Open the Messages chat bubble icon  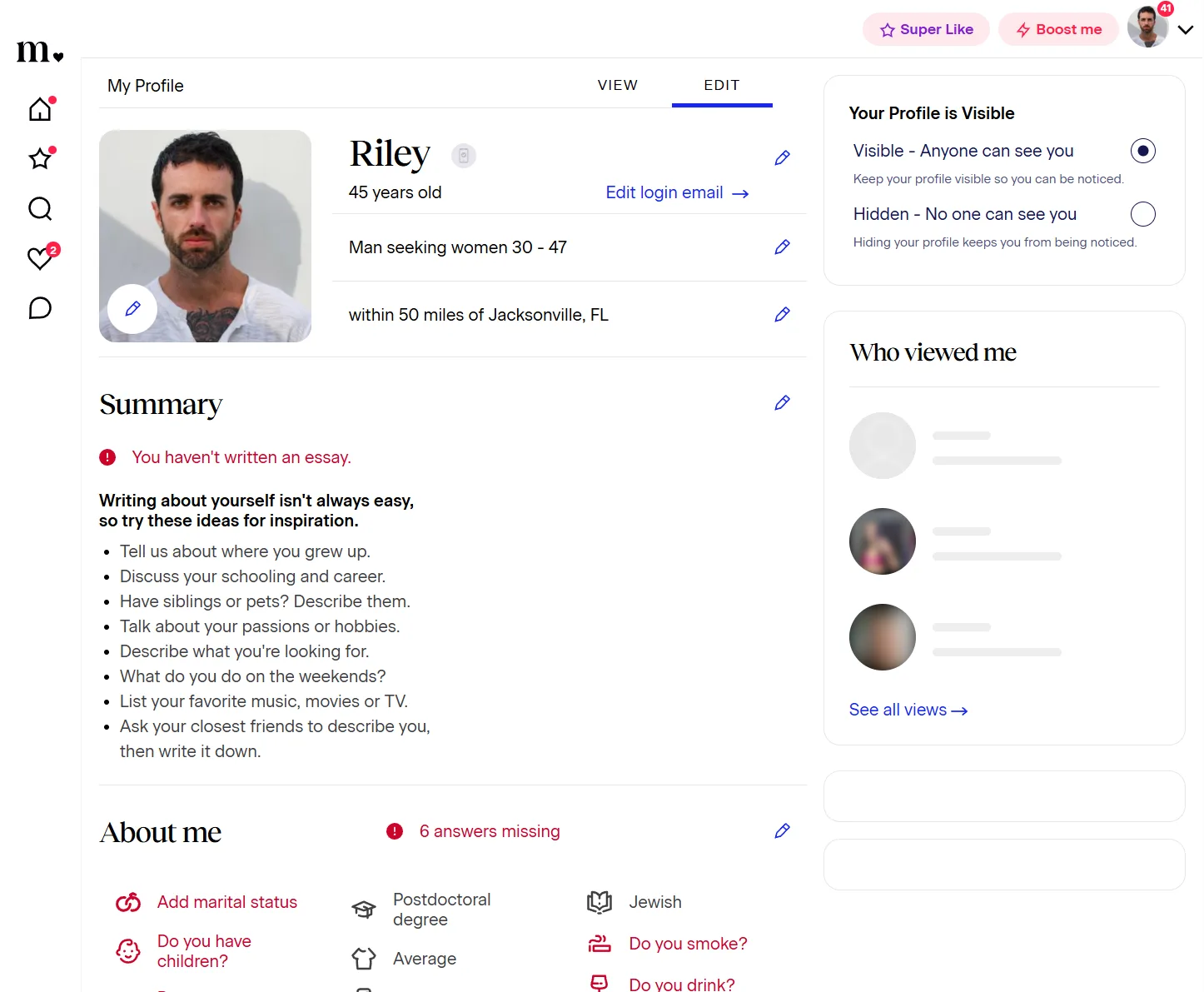coord(40,308)
